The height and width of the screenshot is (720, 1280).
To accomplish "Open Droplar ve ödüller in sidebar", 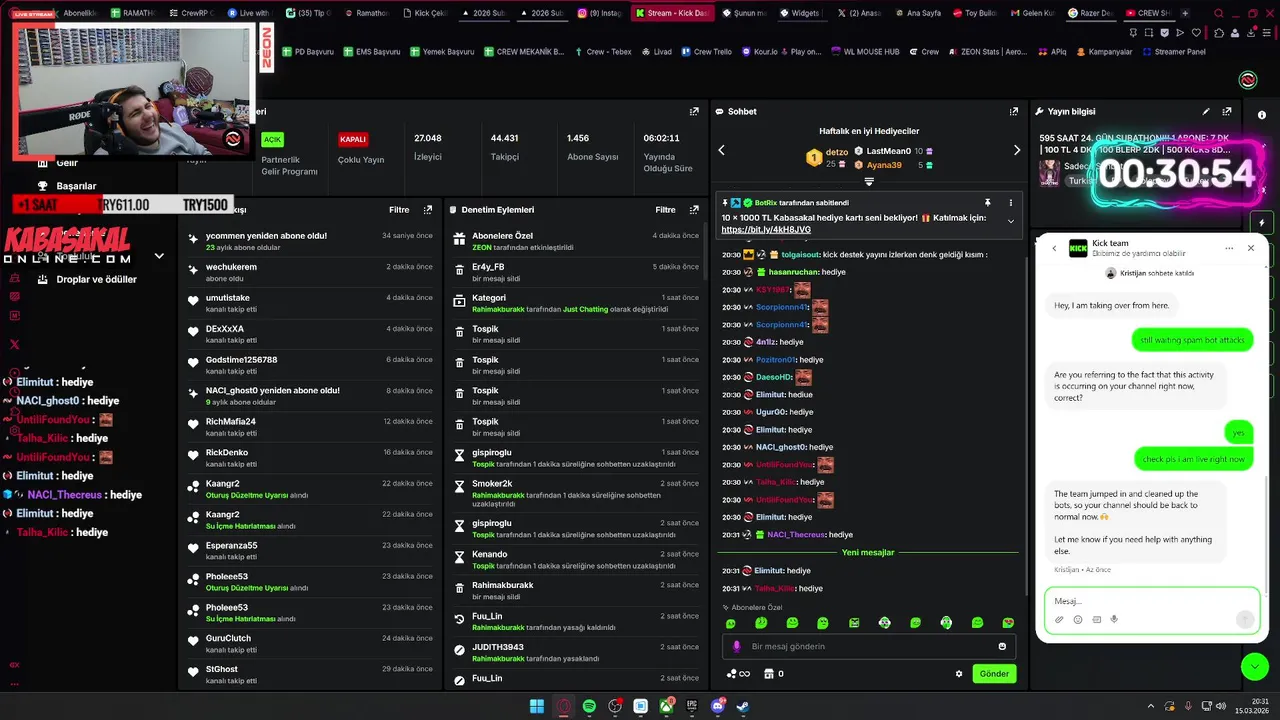I will [x=86, y=280].
